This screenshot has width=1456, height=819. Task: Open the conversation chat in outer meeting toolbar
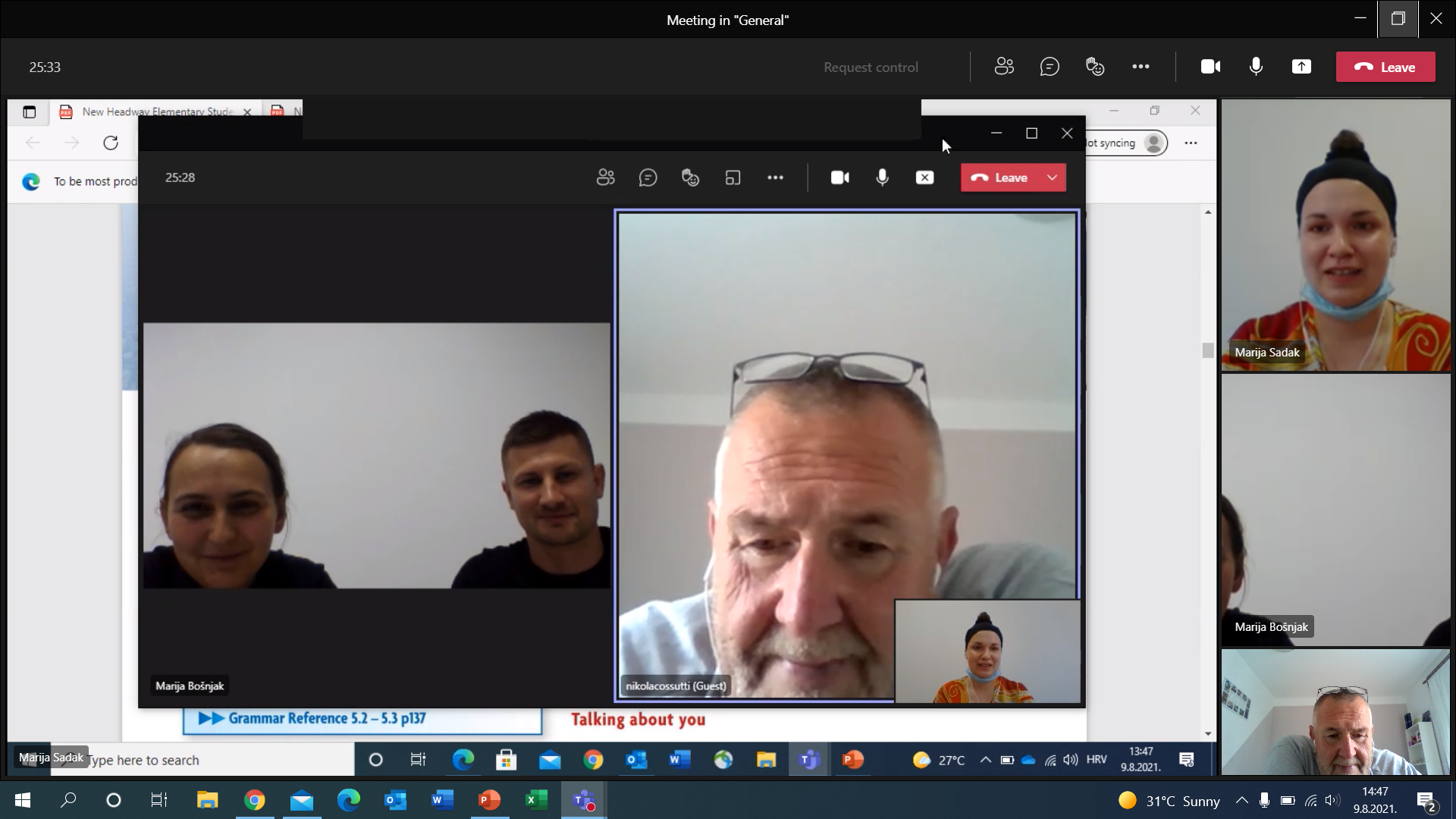(x=1050, y=67)
